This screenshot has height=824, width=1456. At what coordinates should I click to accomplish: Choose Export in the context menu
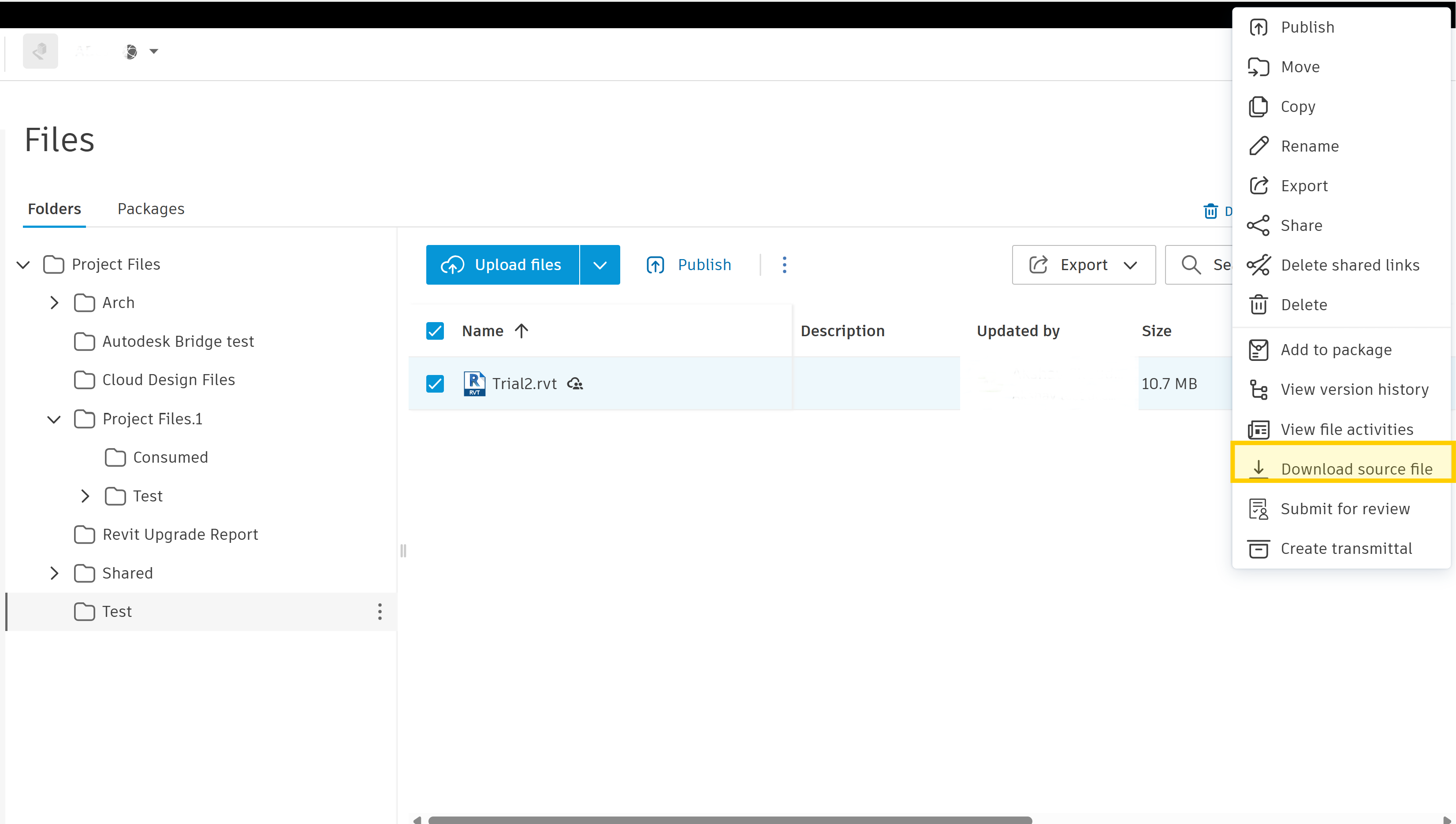pyautogui.click(x=1341, y=186)
